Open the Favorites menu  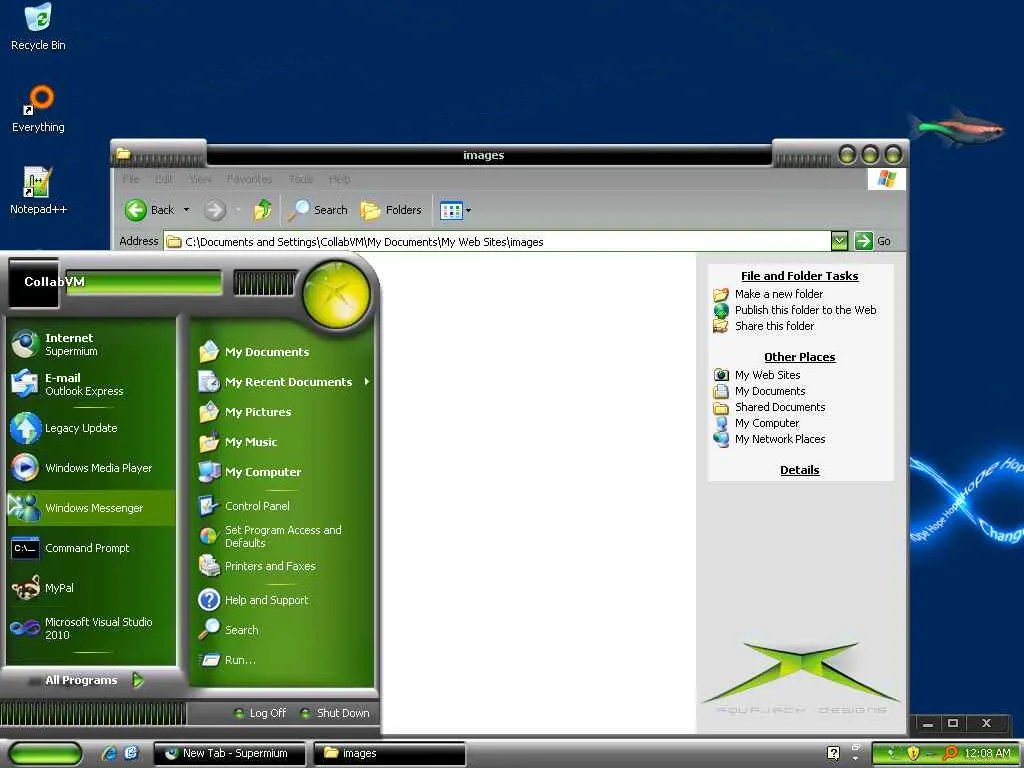pos(249,179)
